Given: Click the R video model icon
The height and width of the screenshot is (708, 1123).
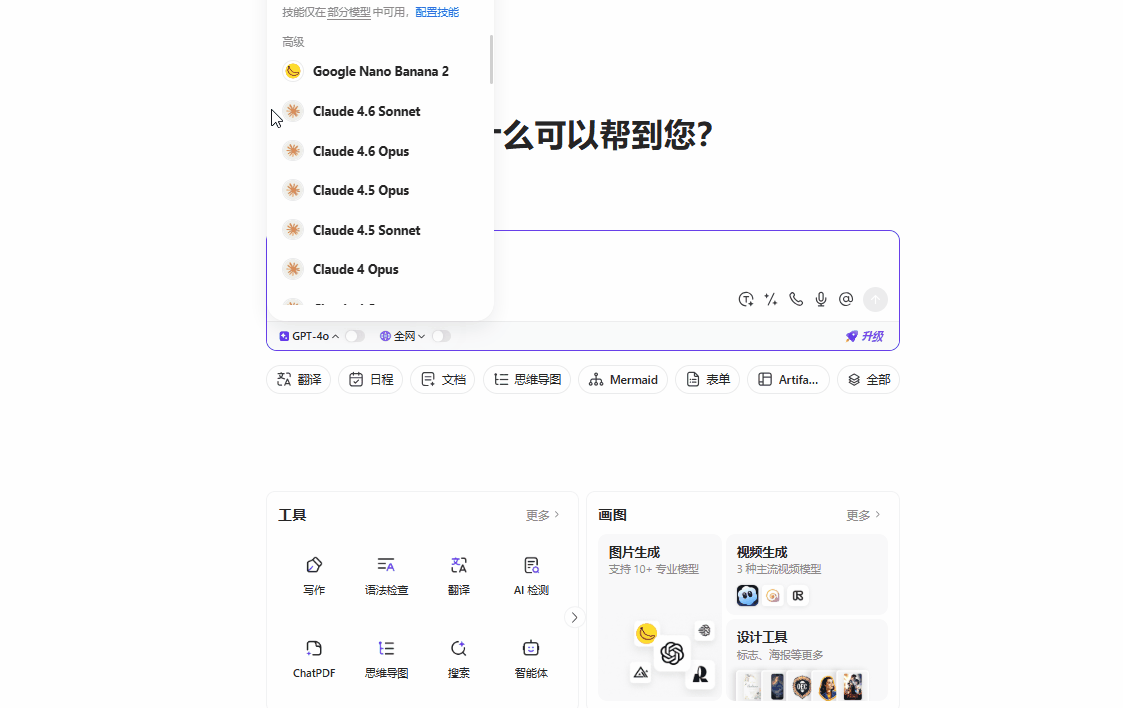Looking at the screenshot, I should [x=798, y=596].
